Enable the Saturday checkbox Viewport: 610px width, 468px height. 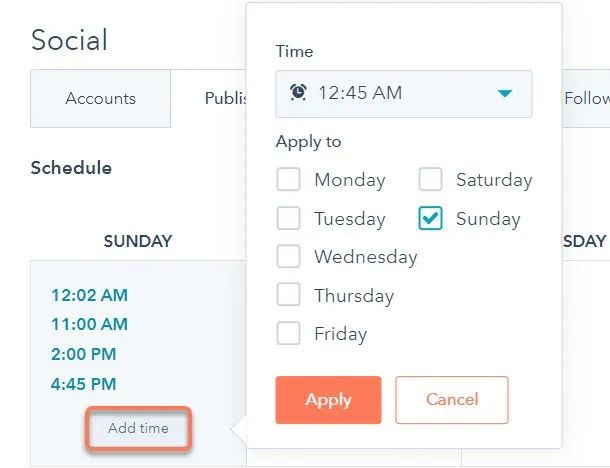[x=430, y=179]
